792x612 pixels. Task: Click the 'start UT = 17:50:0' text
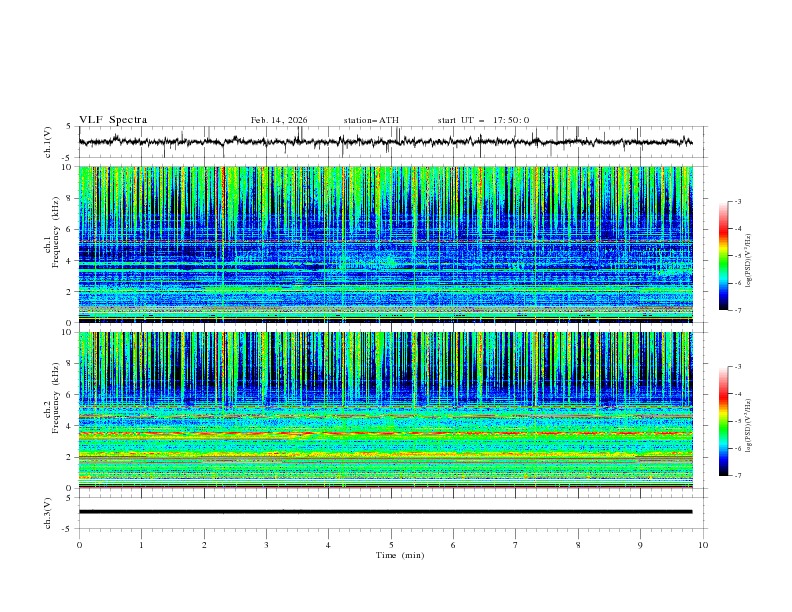483,120
